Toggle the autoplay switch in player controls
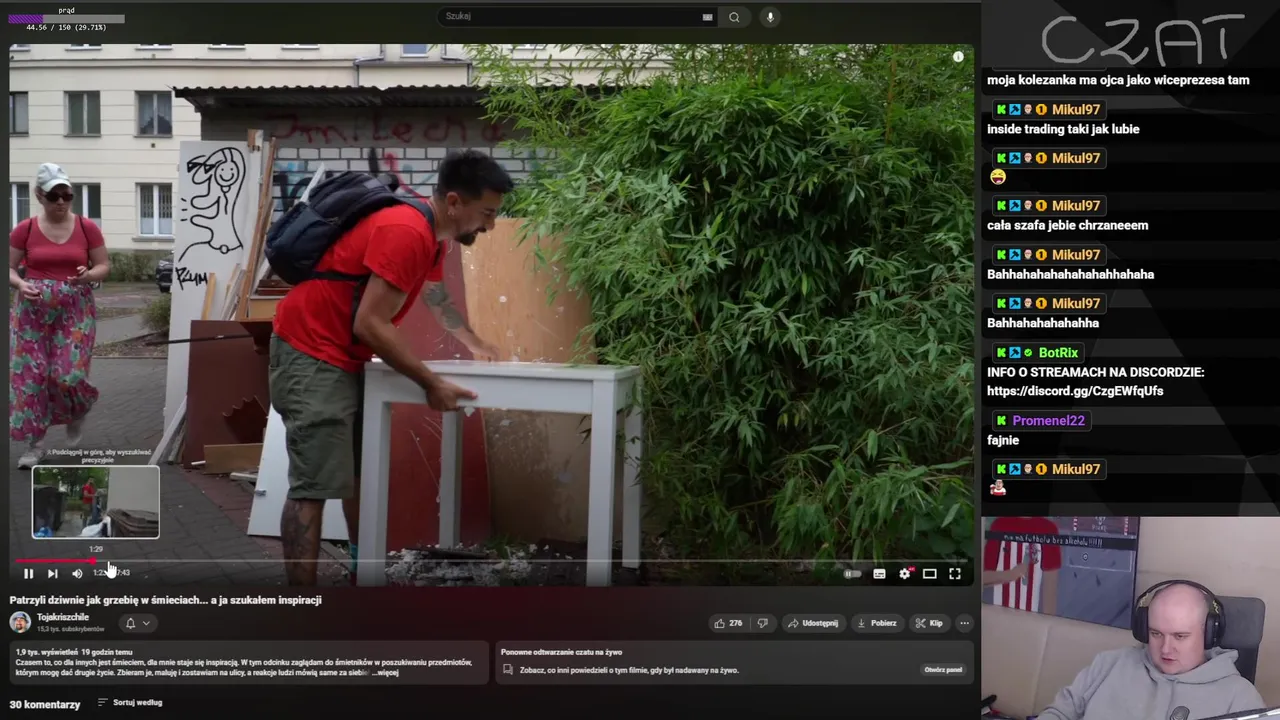Viewport: 1280px width, 720px height. (852, 574)
